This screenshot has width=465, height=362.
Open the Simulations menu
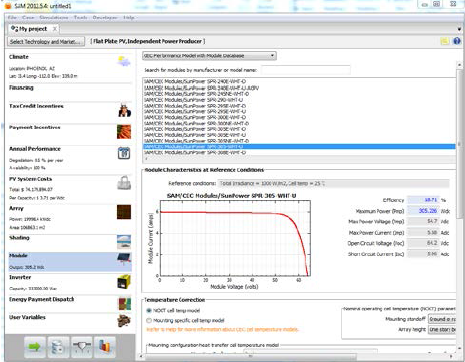(x=54, y=17)
